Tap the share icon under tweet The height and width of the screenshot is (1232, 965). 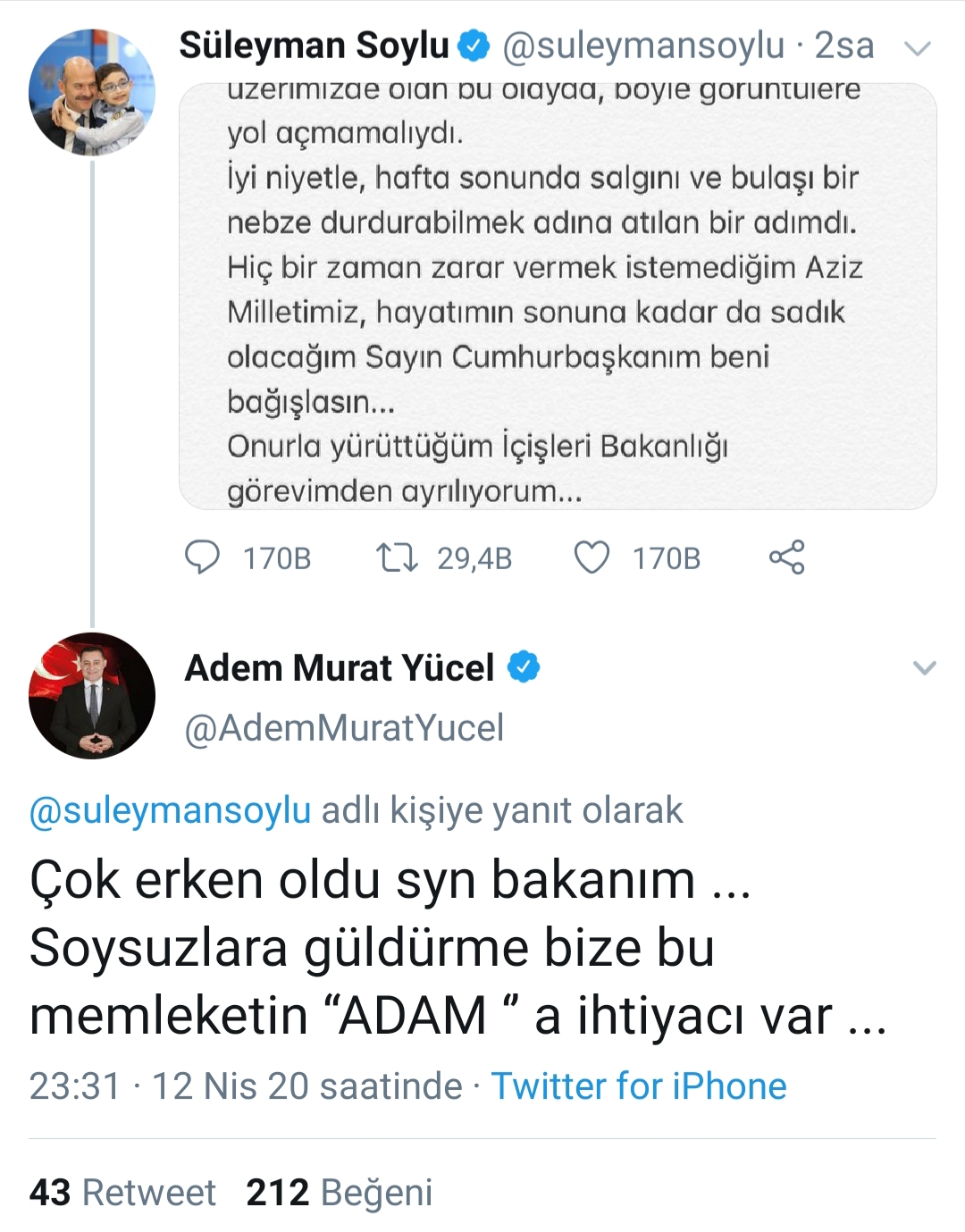pos(786,557)
